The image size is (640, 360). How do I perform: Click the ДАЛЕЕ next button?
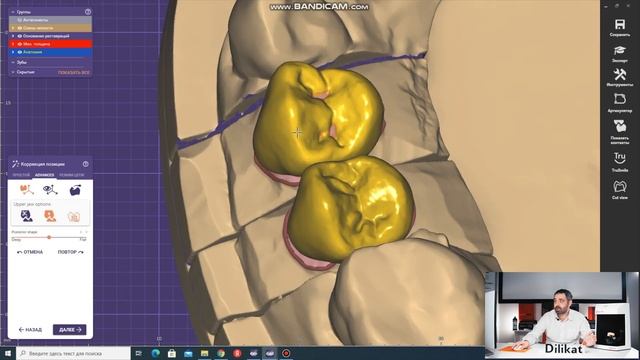click(69, 330)
